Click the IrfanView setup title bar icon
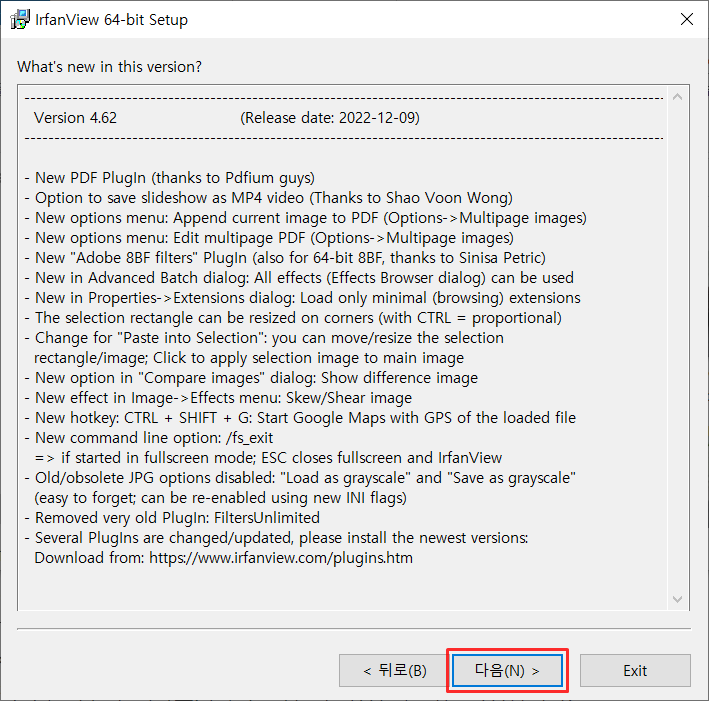This screenshot has height=701, width=709. pos(20,19)
